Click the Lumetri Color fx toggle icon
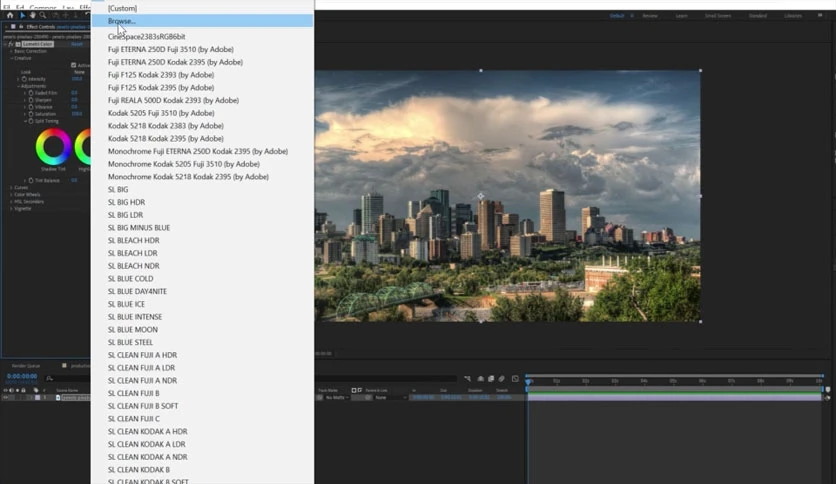This screenshot has height=484, width=836. (11, 44)
